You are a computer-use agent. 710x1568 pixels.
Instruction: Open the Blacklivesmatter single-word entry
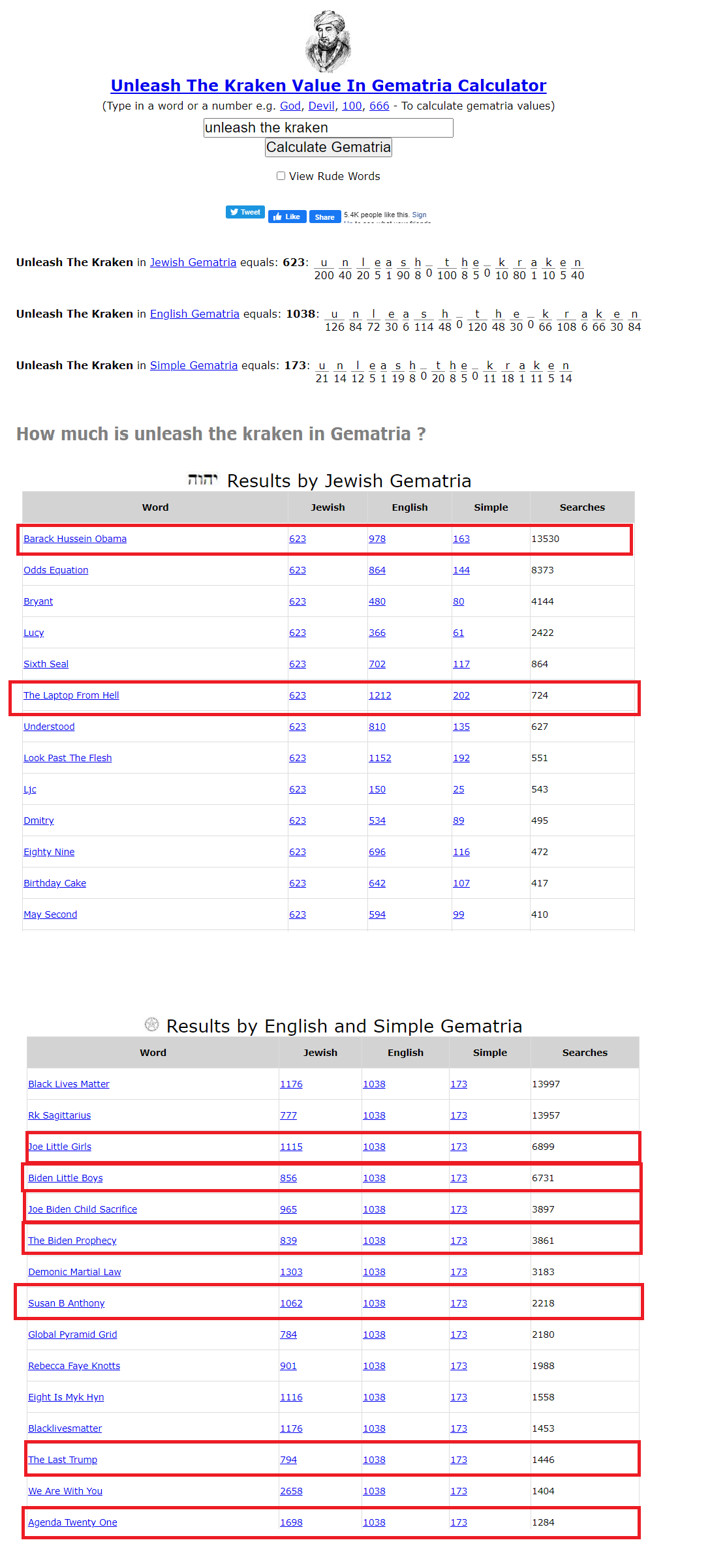click(65, 1428)
